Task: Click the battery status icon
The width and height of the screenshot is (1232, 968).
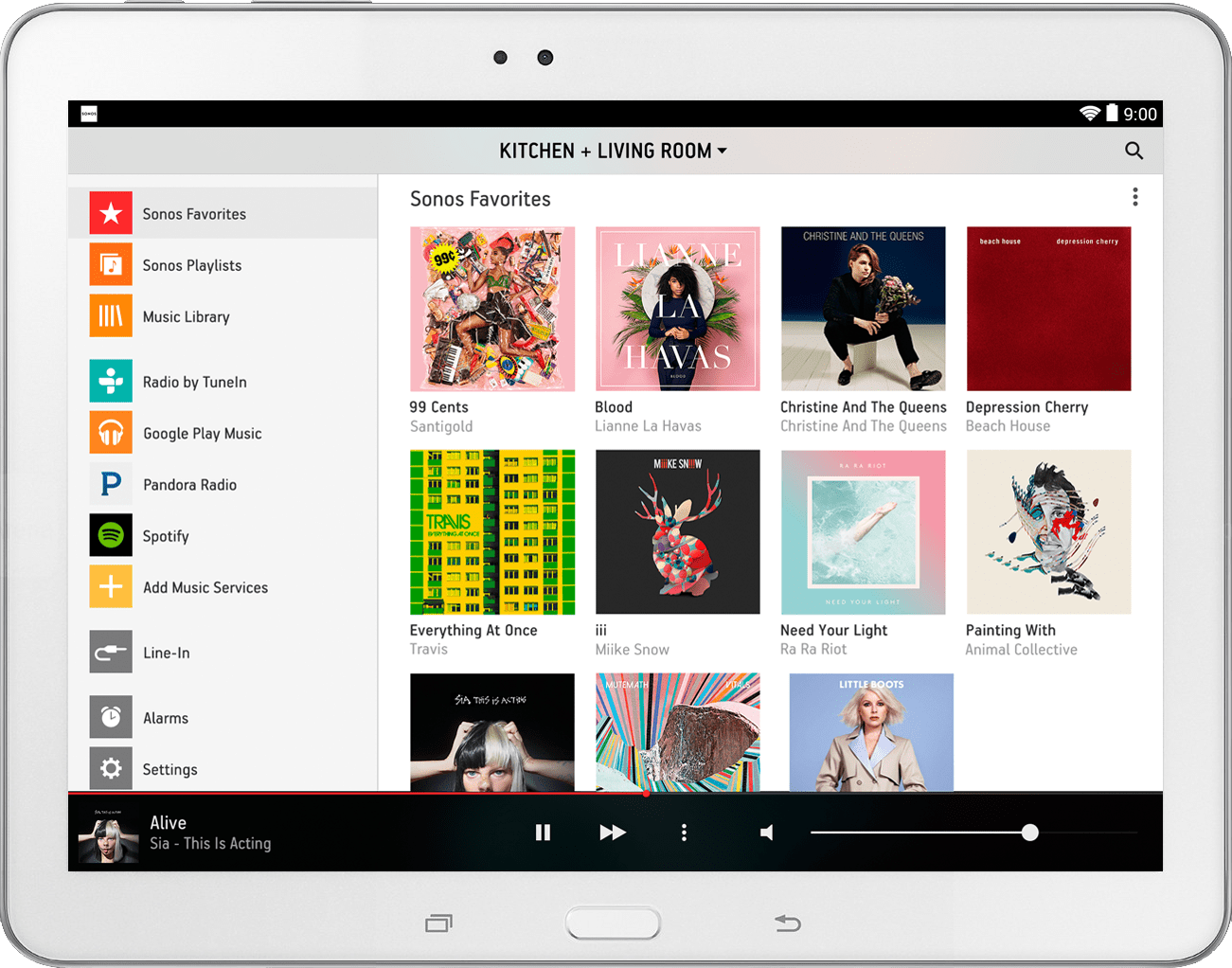Action: coord(1113,114)
